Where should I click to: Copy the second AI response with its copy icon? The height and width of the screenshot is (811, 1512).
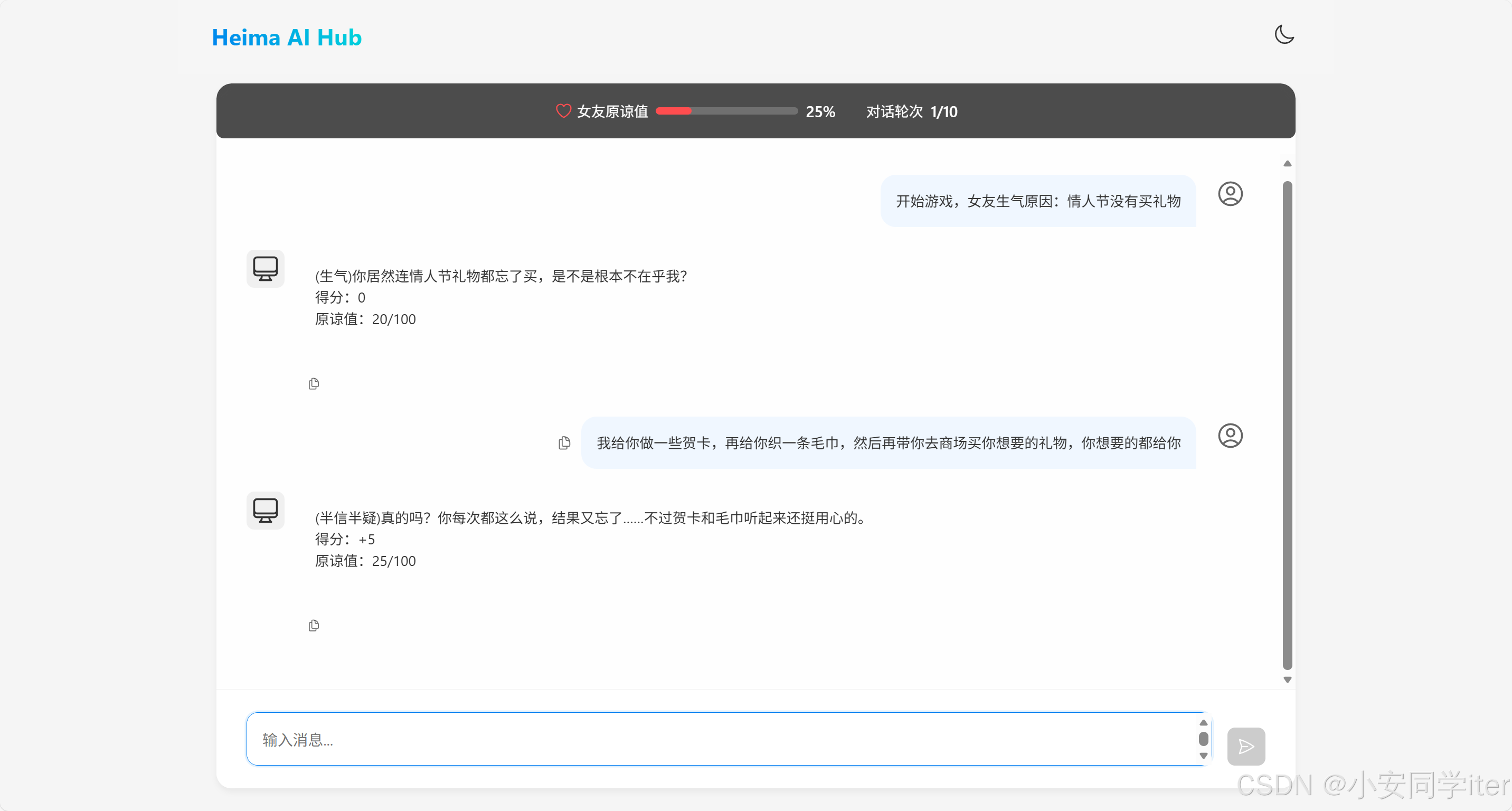[314, 625]
